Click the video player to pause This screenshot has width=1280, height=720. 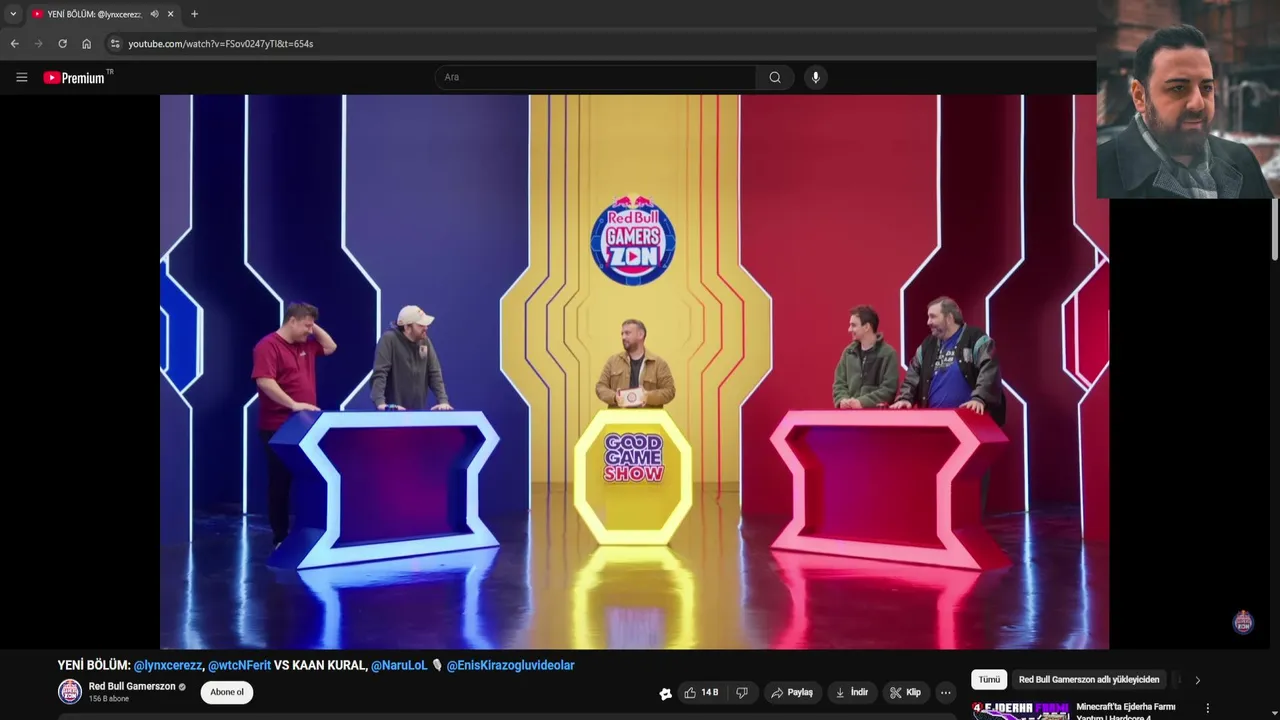(x=634, y=372)
